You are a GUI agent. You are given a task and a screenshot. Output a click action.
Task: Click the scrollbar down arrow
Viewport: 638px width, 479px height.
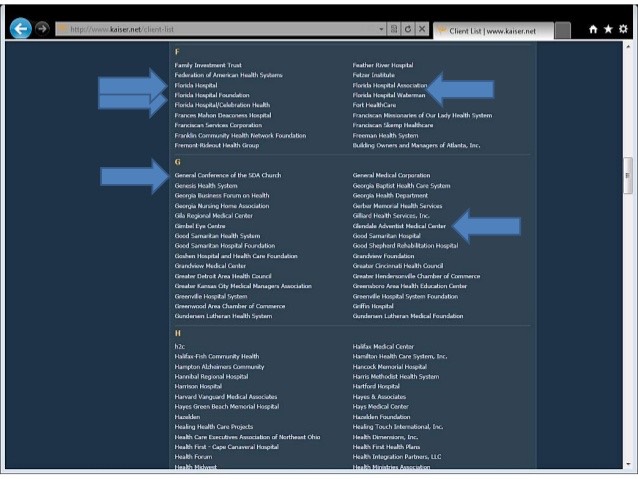point(629,464)
